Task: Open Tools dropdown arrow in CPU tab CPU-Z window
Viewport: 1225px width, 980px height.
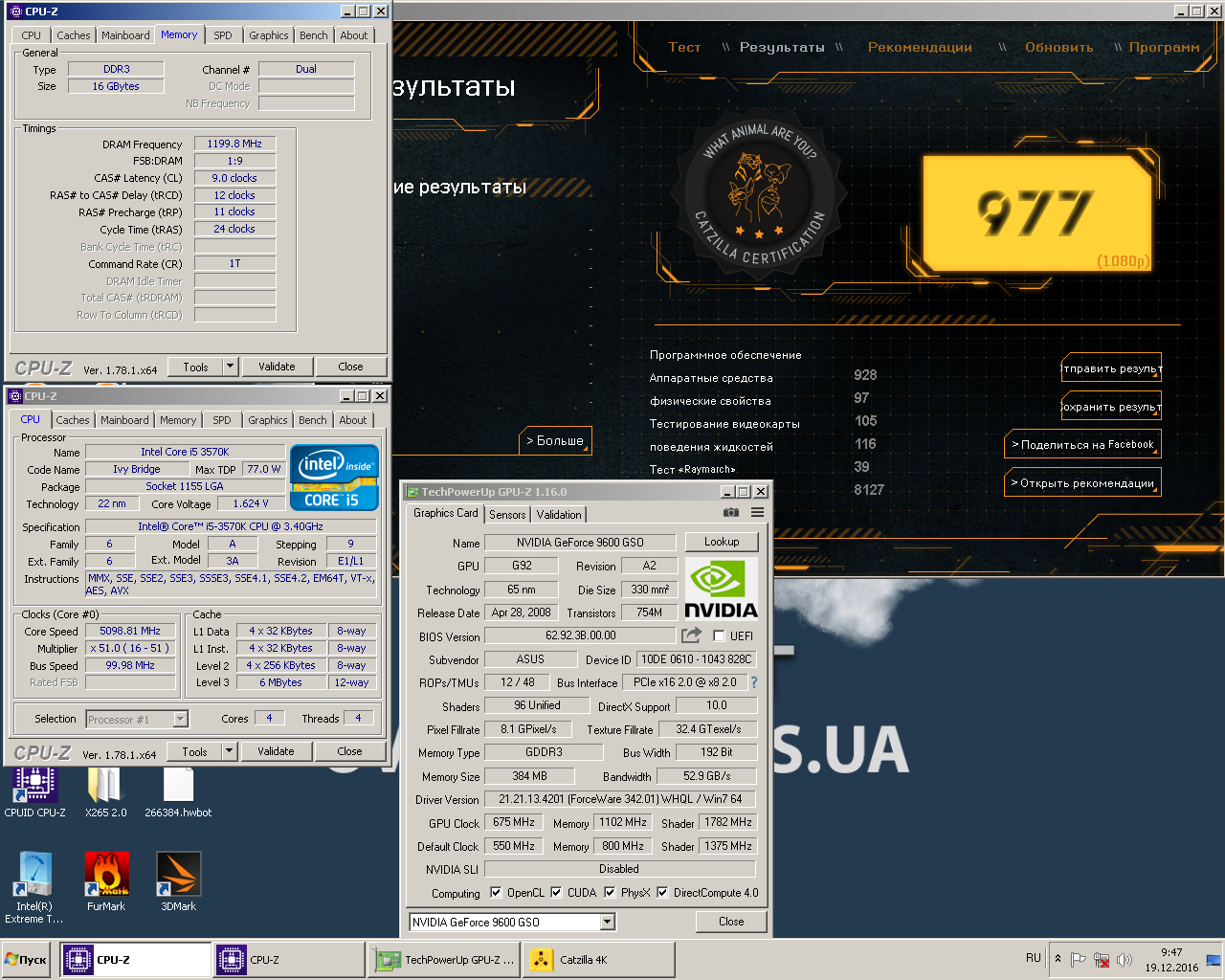Action: 229,751
